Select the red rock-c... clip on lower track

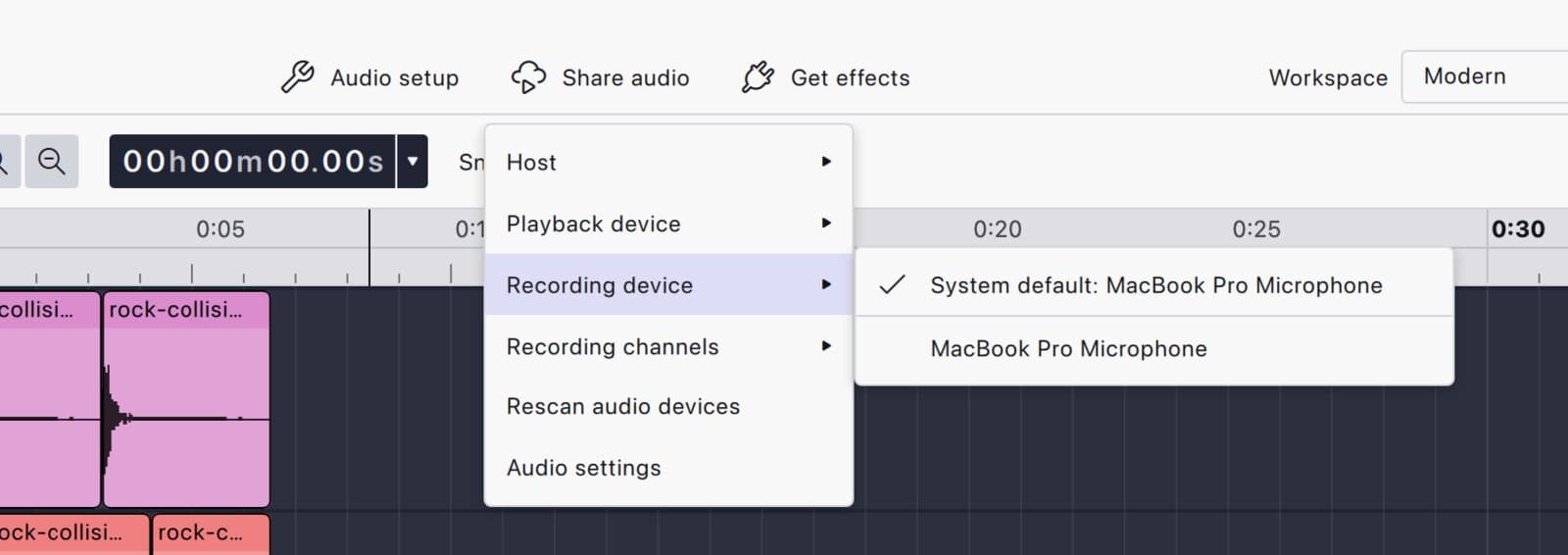click(211, 534)
